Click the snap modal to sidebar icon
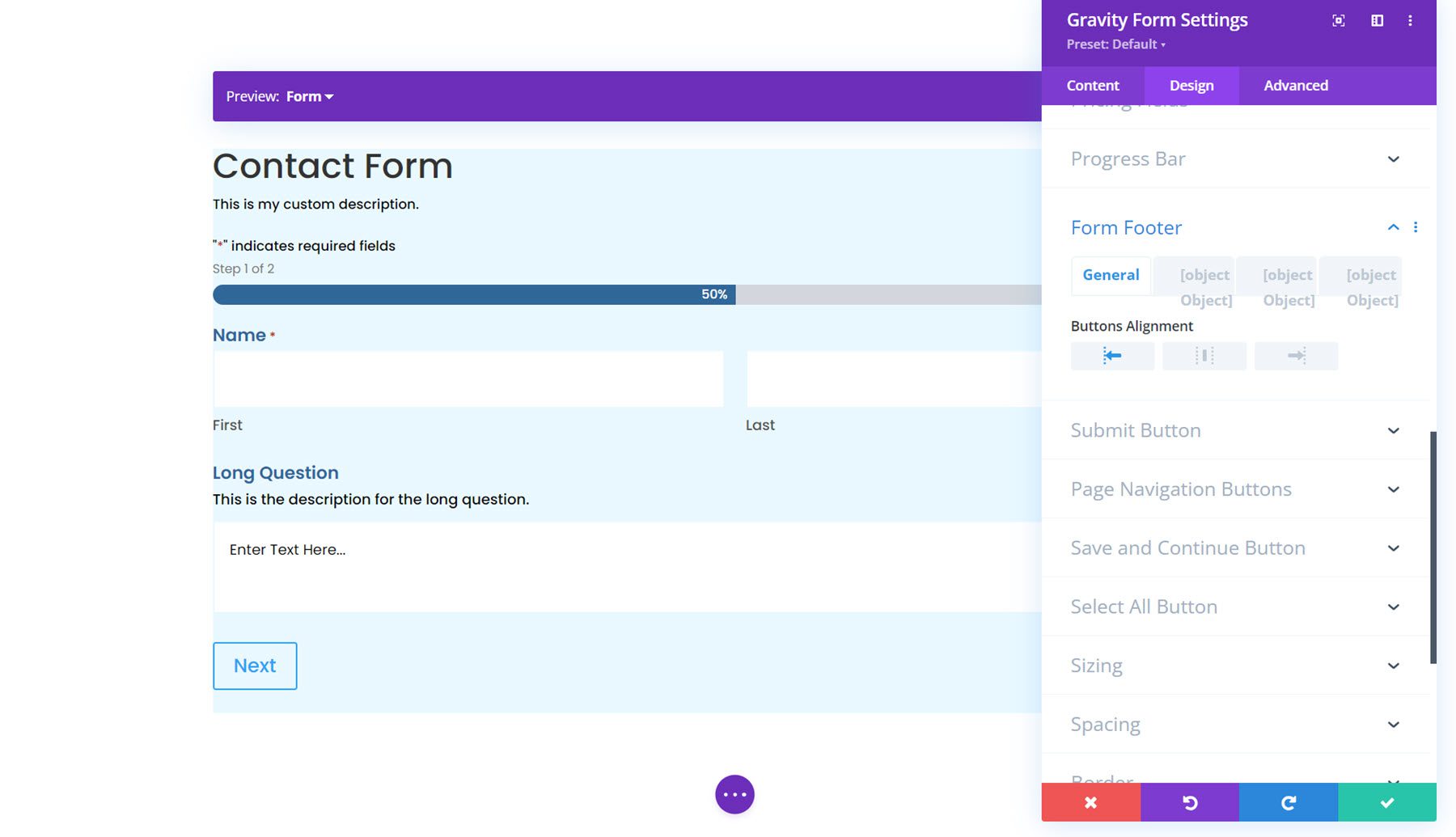The image size is (1456, 837). point(1377,21)
